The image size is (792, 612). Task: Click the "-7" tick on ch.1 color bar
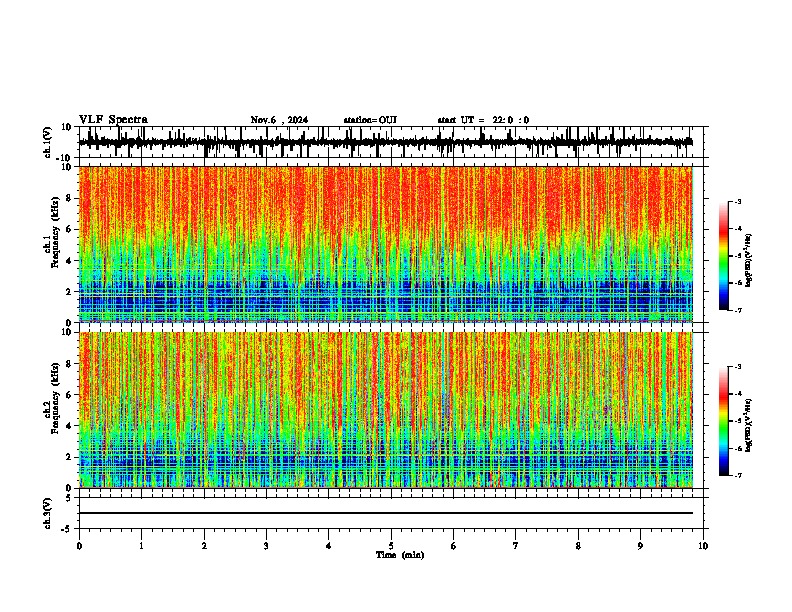click(737, 310)
